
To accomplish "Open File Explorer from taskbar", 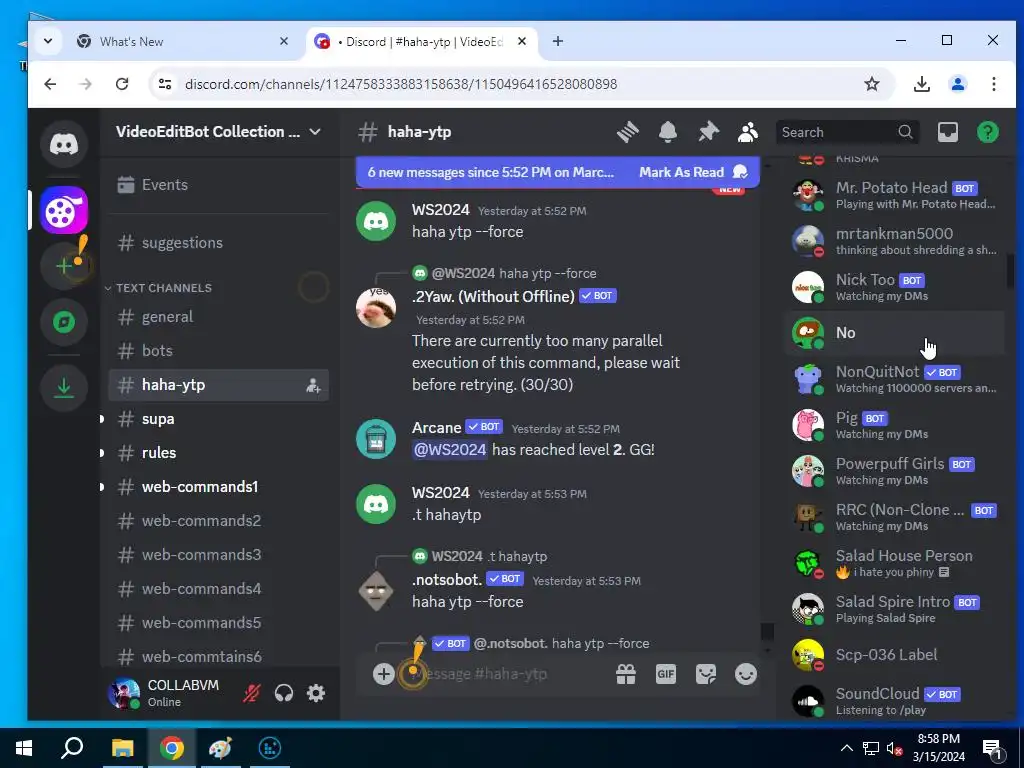I will click(122, 748).
